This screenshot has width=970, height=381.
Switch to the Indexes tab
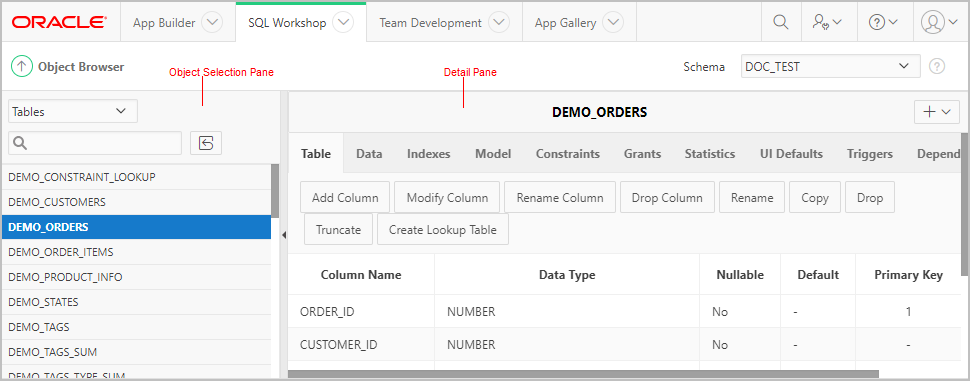click(428, 154)
